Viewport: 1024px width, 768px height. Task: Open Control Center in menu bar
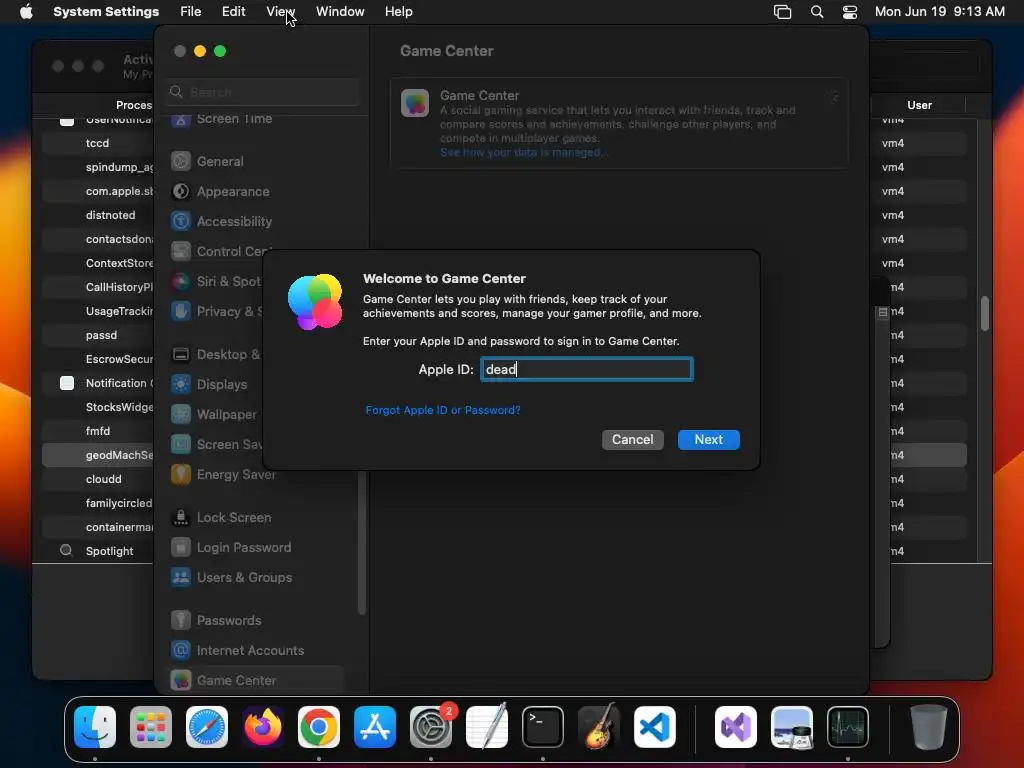pyautogui.click(x=850, y=12)
